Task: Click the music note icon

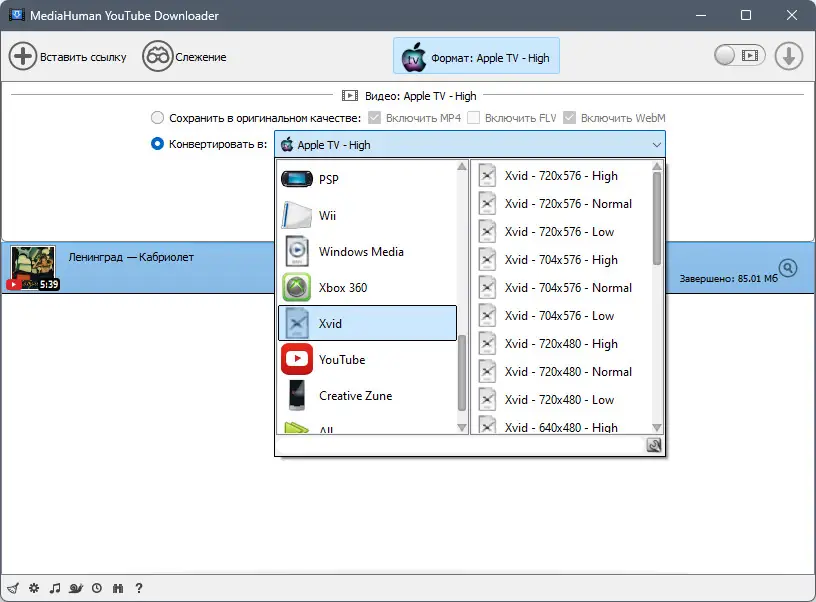Action: pyautogui.click(x=55, y=588)
